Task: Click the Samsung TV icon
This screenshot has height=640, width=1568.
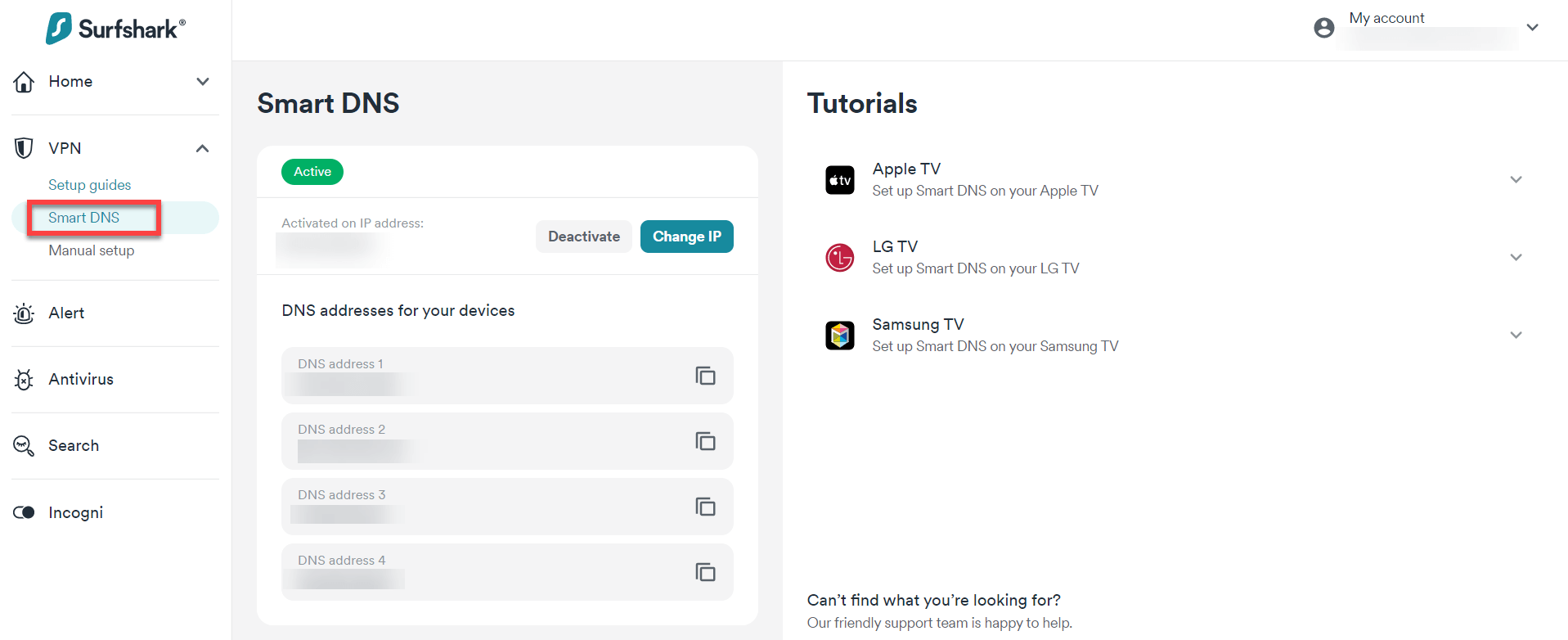Action: 840,336
